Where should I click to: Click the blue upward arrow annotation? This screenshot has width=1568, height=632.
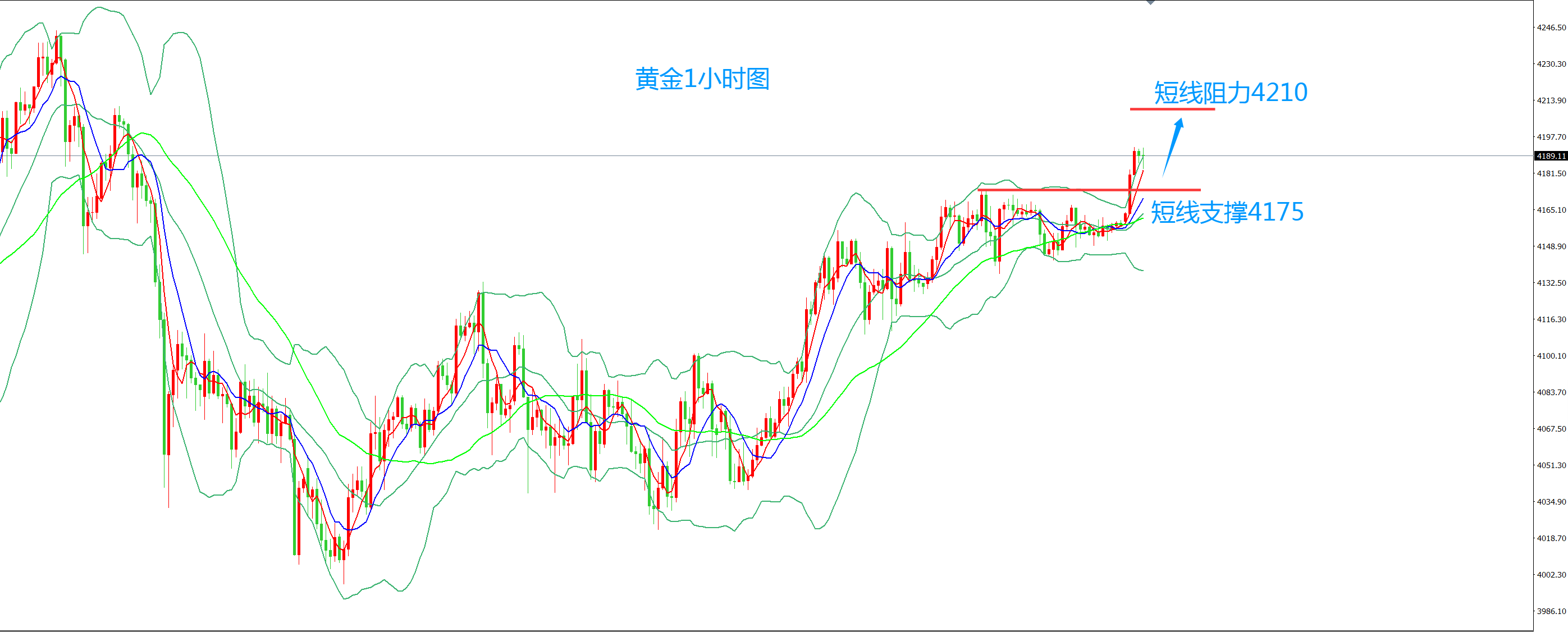pos(1172,146)
